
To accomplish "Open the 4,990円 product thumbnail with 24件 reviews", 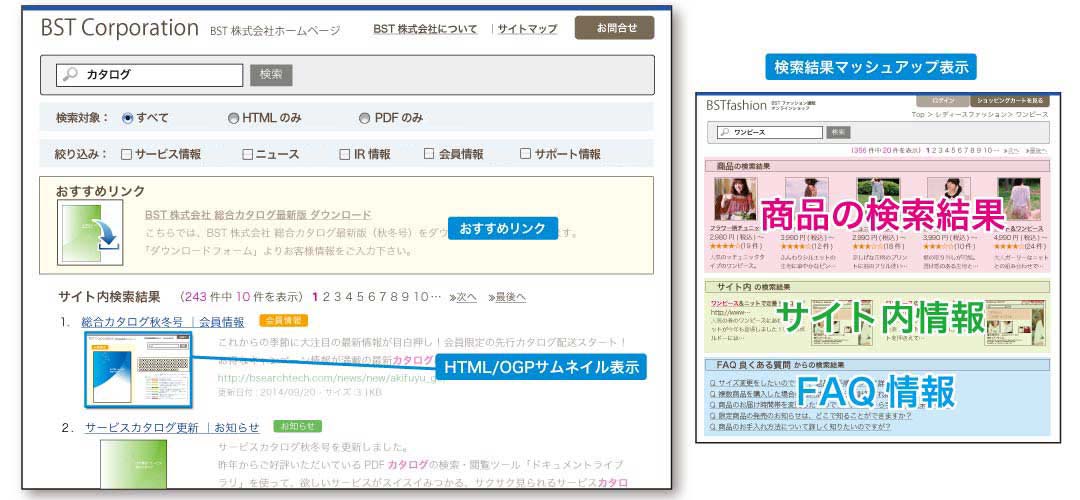I will 1019,199.
